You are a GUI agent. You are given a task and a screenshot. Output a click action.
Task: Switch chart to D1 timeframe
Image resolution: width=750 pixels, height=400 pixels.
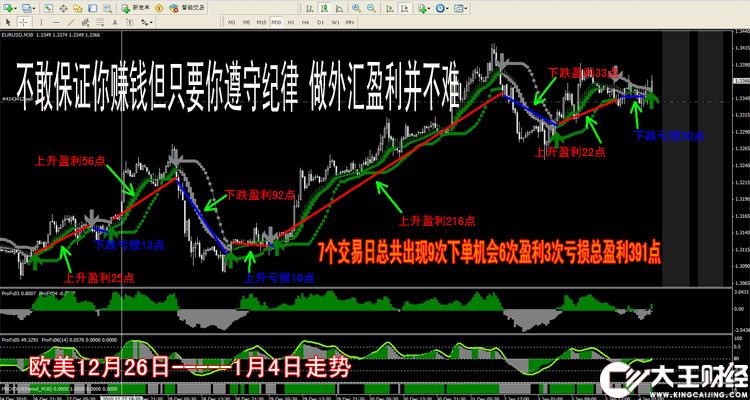320,22
